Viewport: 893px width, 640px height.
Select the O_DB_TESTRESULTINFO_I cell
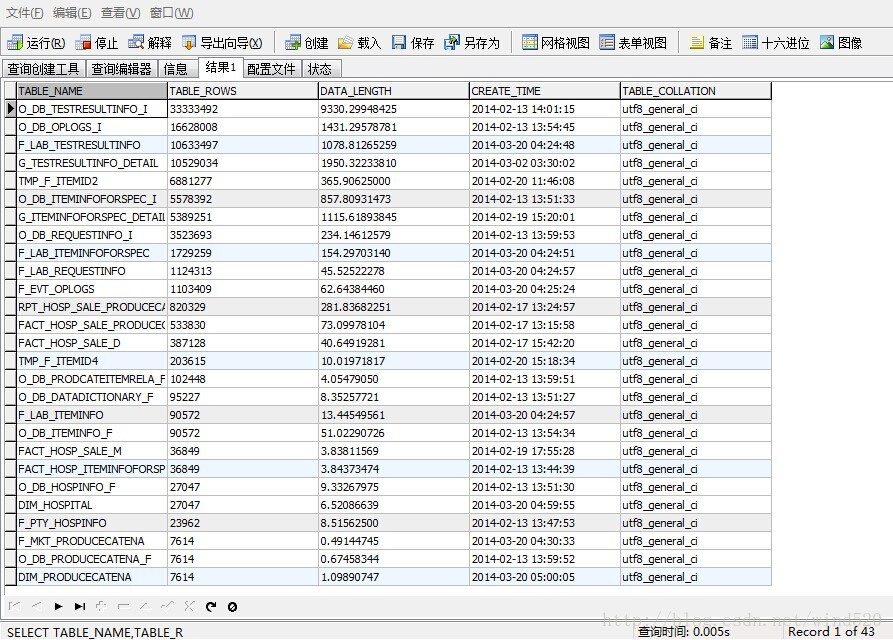point(92,109)
